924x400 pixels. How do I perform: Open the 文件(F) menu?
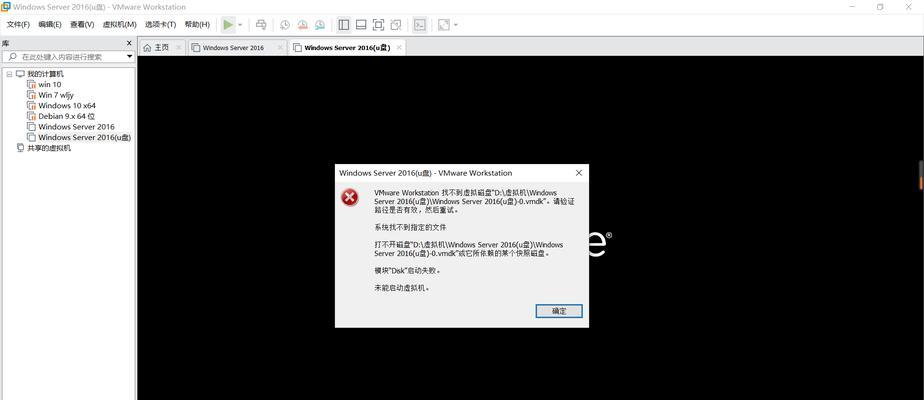18,25
